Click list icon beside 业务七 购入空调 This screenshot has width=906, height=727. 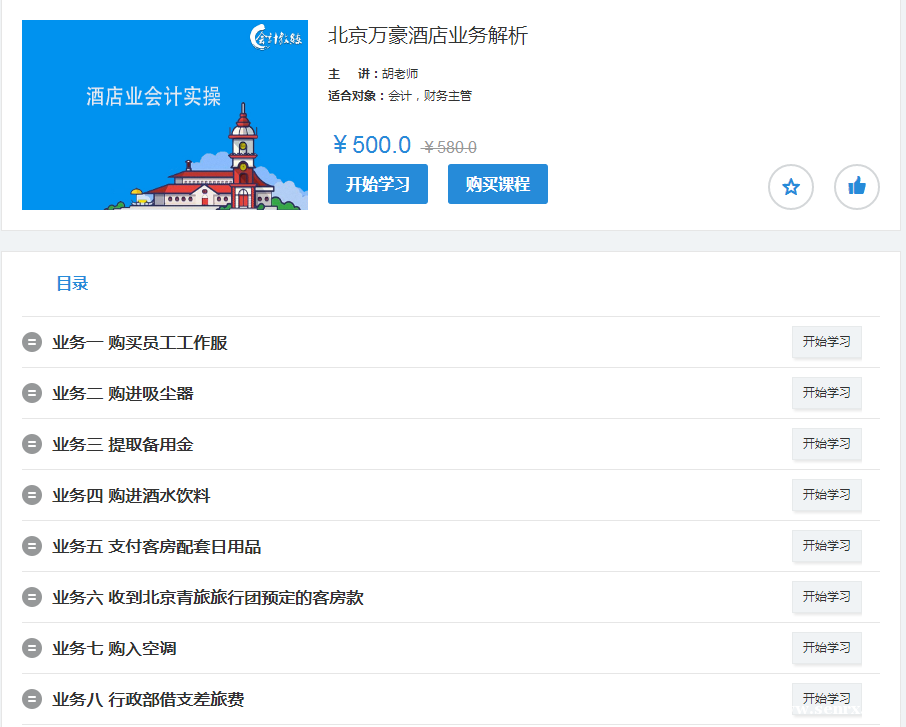(32, 649)
